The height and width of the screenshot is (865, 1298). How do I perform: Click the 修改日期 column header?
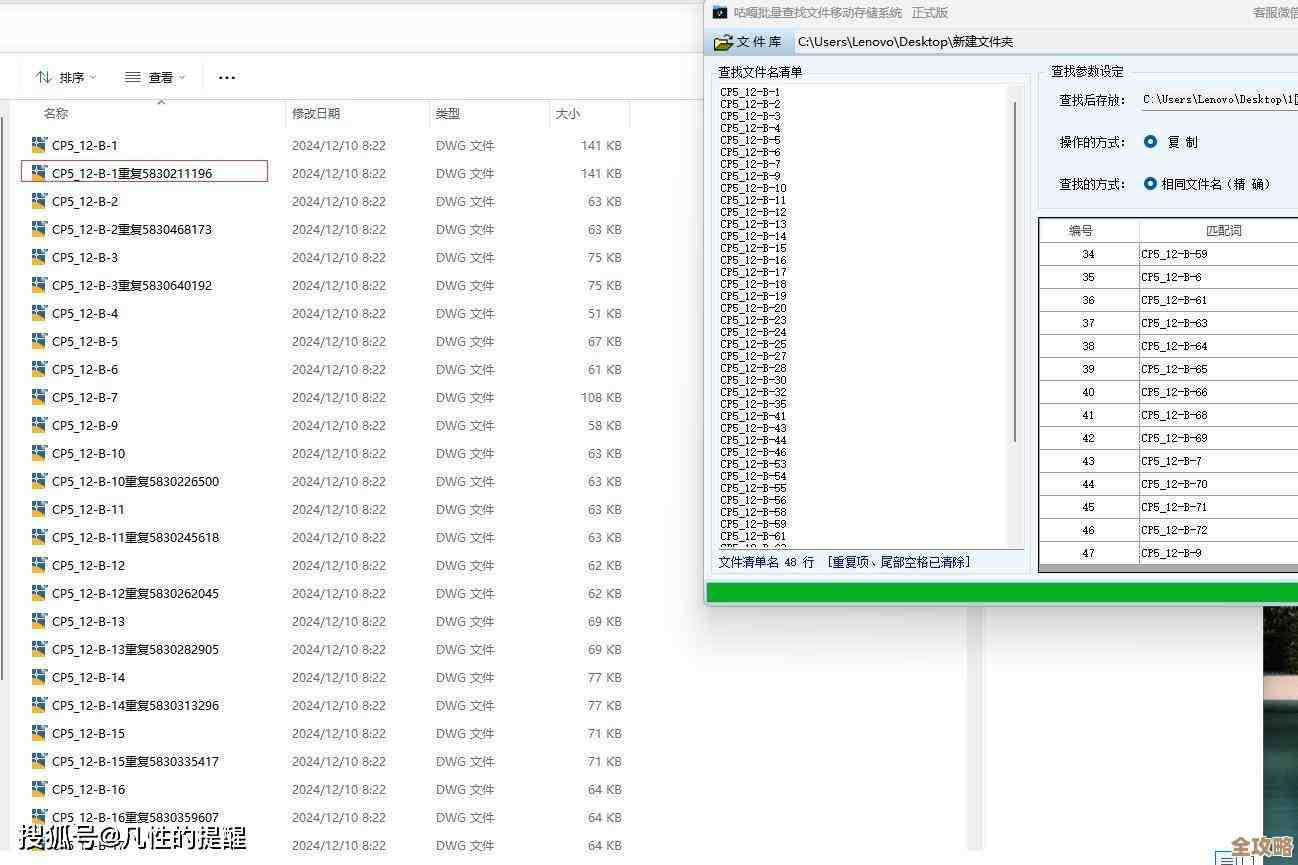coord(316,114)
